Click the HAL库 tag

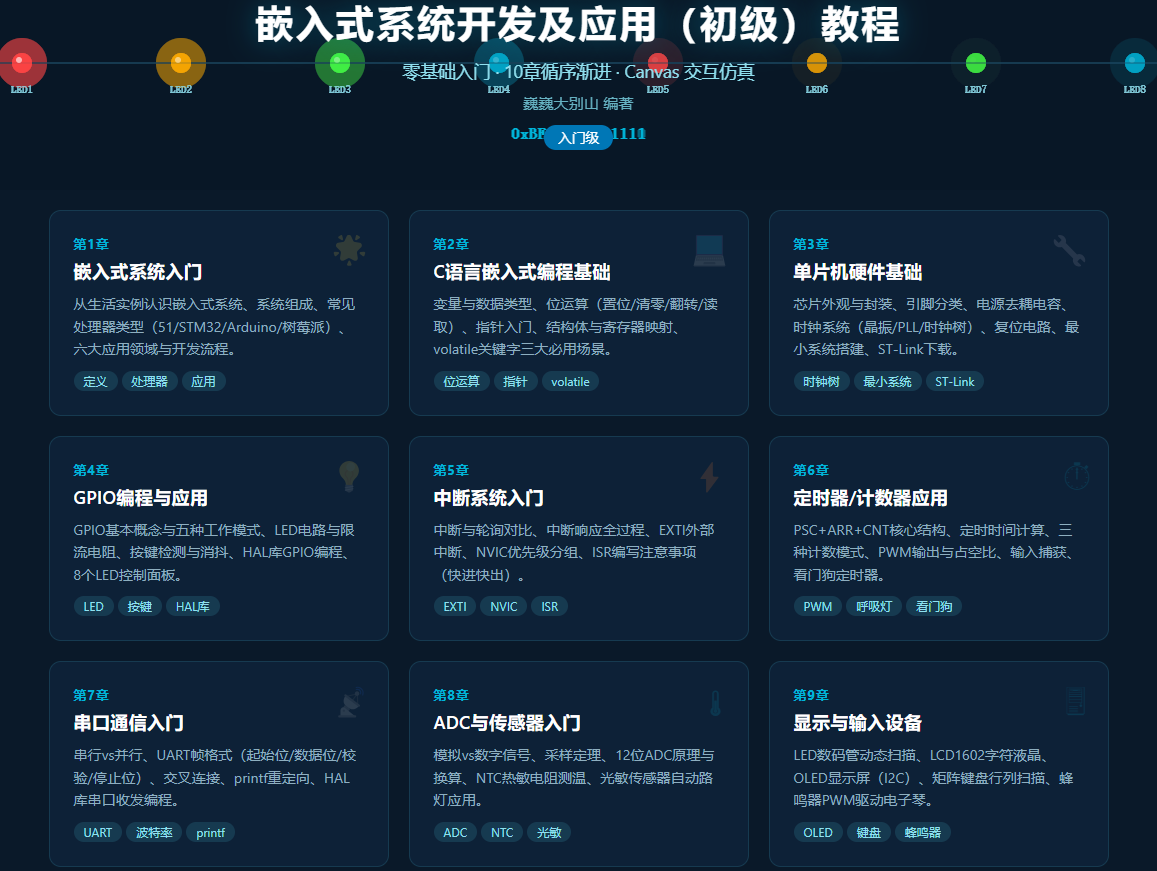[x=193, y=607]
